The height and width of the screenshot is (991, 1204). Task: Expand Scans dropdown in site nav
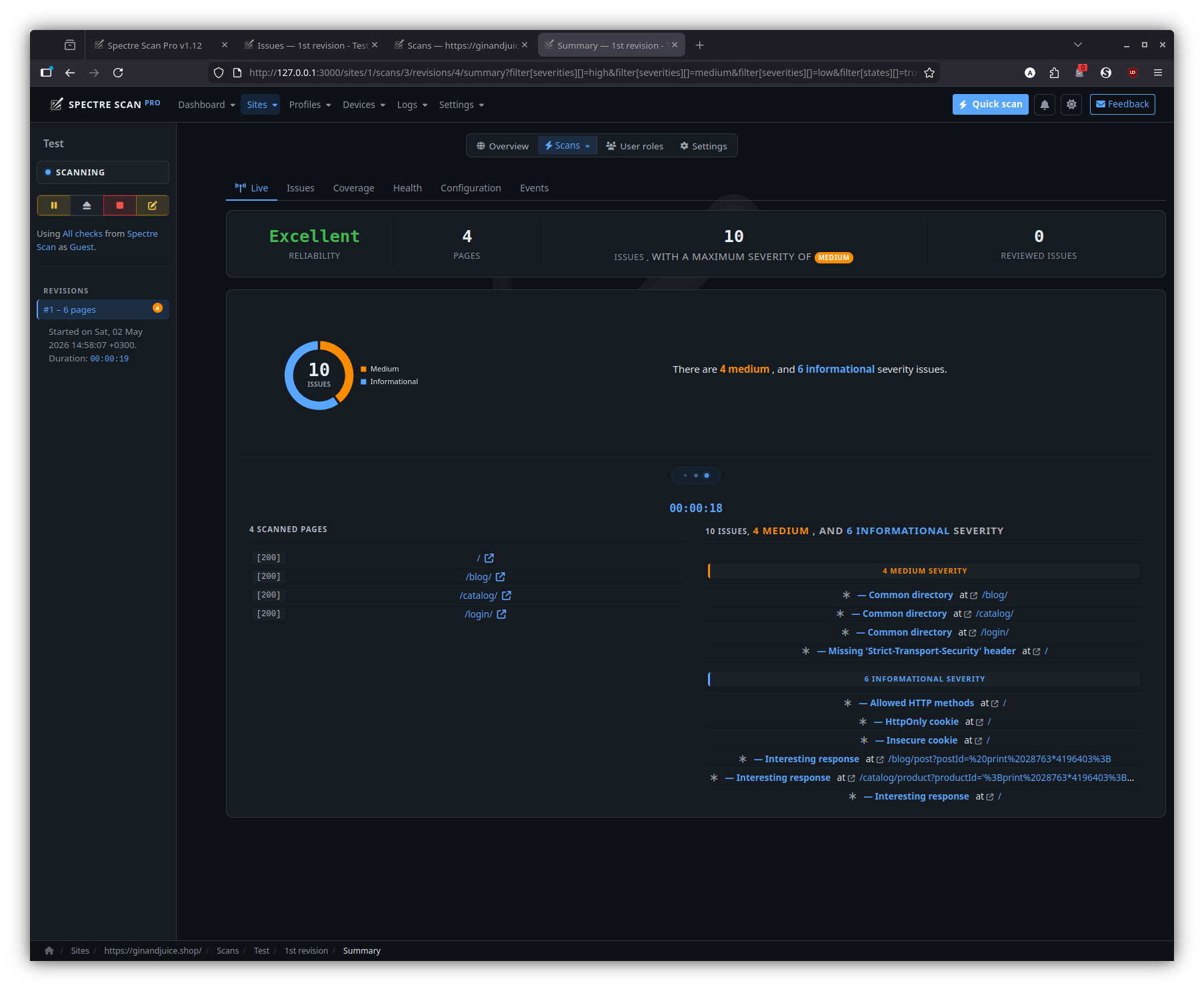coord(567,146)
